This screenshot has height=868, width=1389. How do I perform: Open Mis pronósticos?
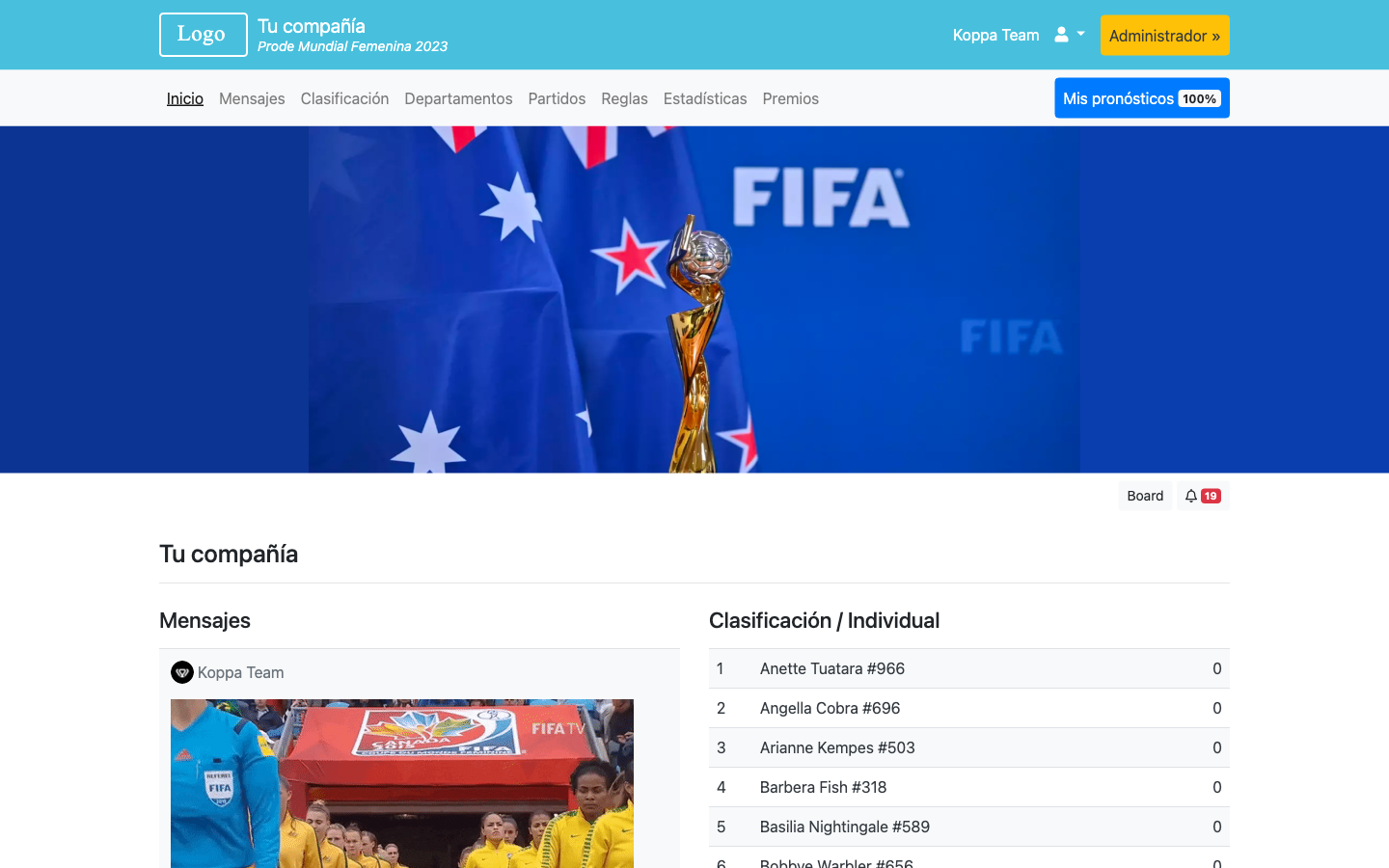[x=1141, y=98]
